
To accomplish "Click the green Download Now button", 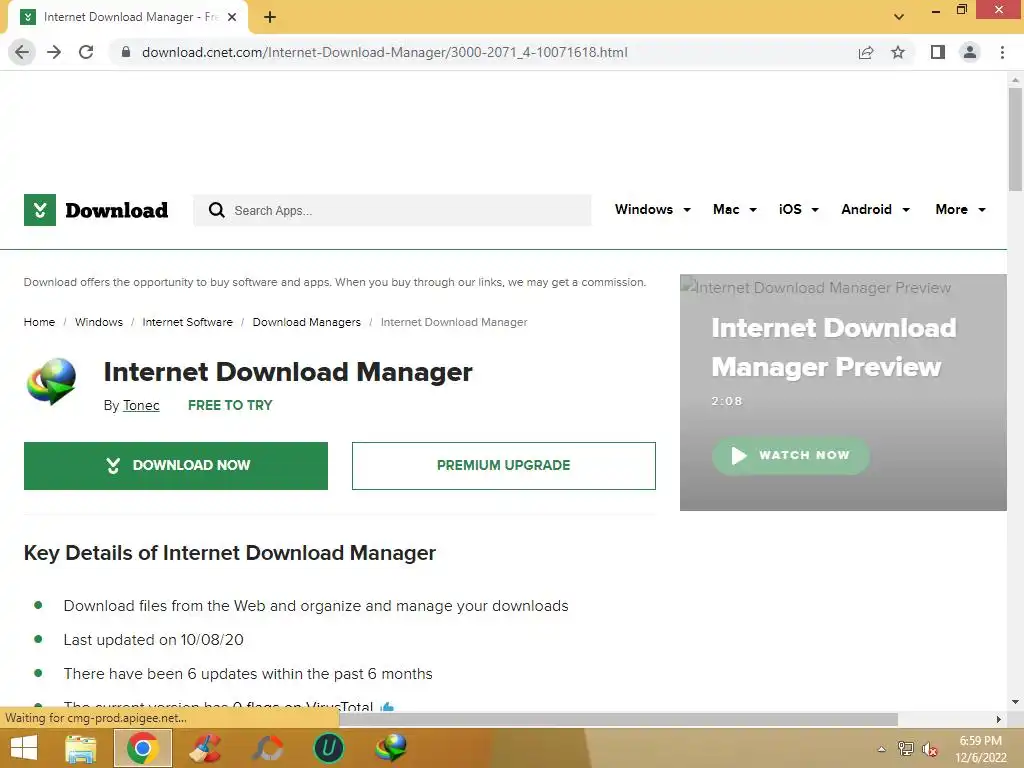I will (x=176, y=466).
